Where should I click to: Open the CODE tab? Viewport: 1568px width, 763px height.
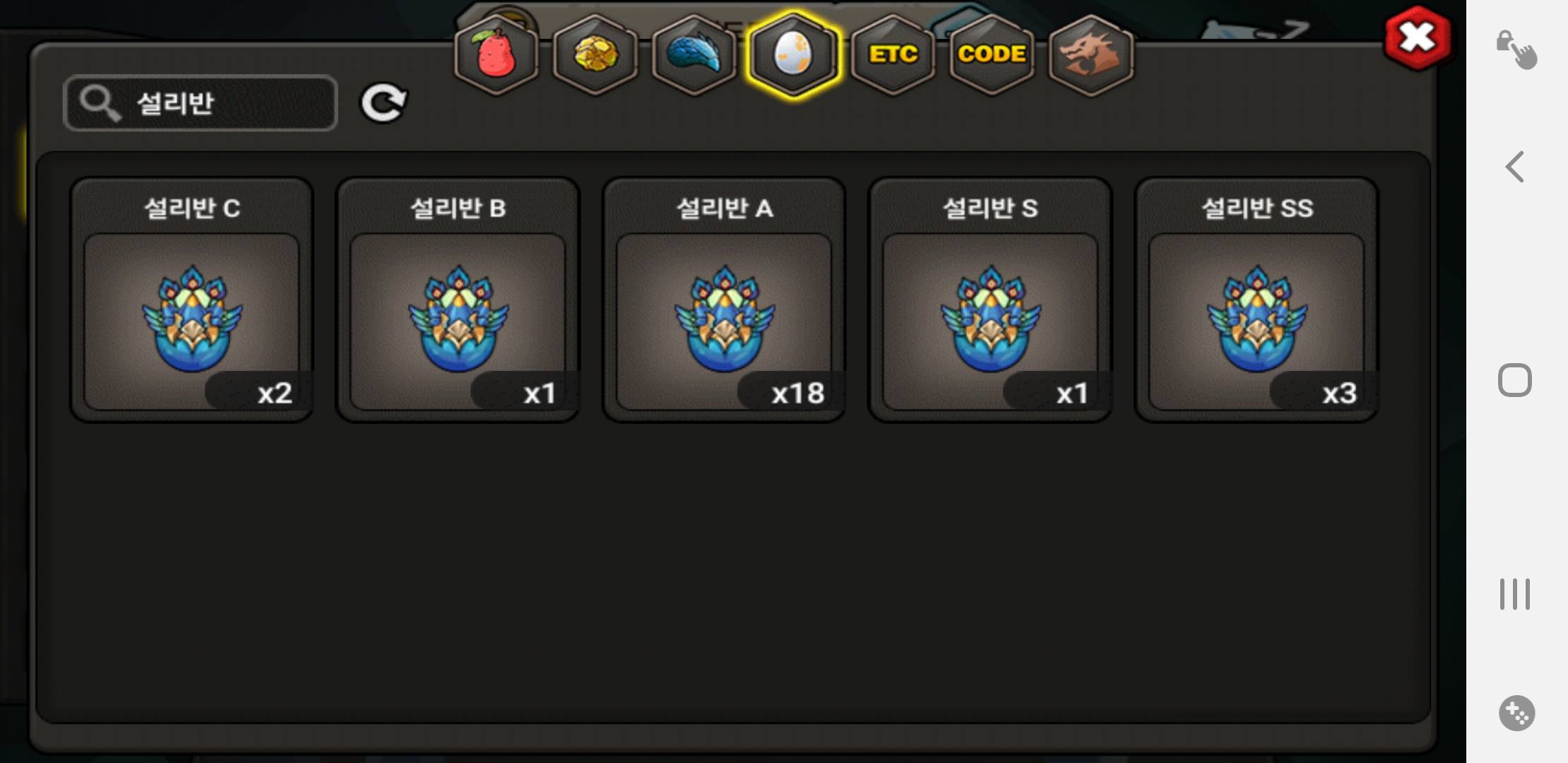[x=992, y=54]
